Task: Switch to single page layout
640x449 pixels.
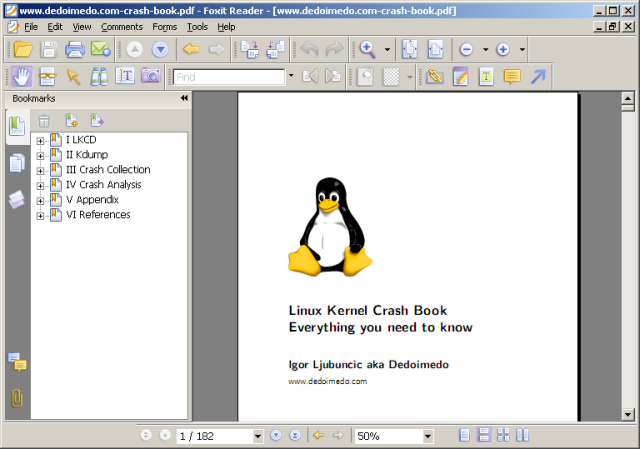Action: 464,435
